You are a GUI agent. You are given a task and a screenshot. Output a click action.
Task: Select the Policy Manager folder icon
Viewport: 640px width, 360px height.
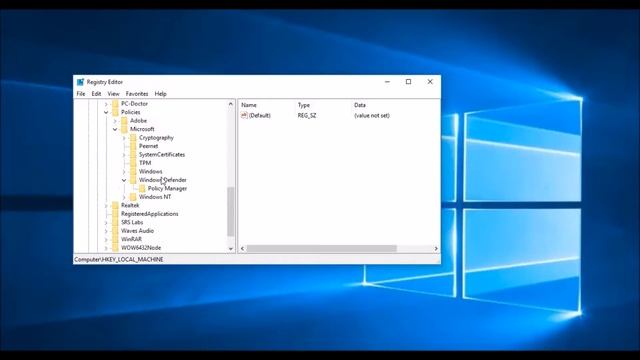point(142,189)
